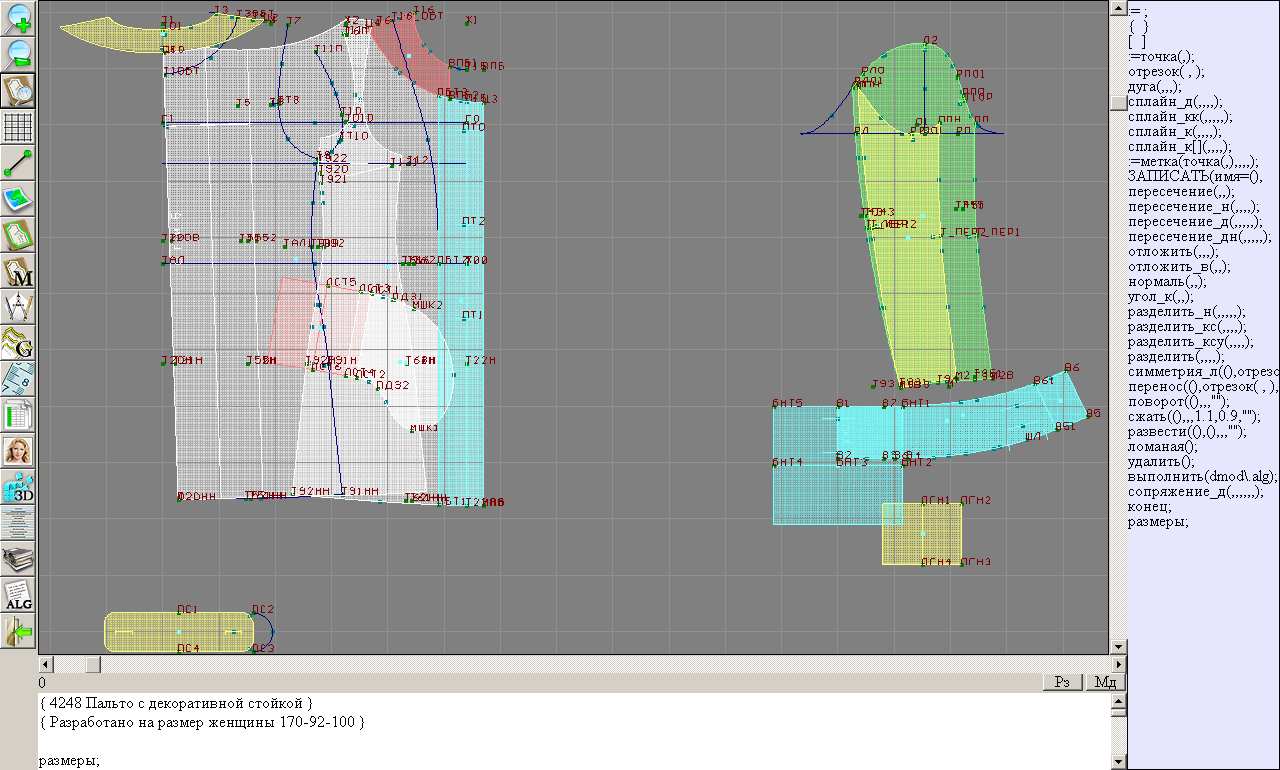Click the ALG algorithm document icon
Screen dimensions: 1280x770
coord(19,596)
